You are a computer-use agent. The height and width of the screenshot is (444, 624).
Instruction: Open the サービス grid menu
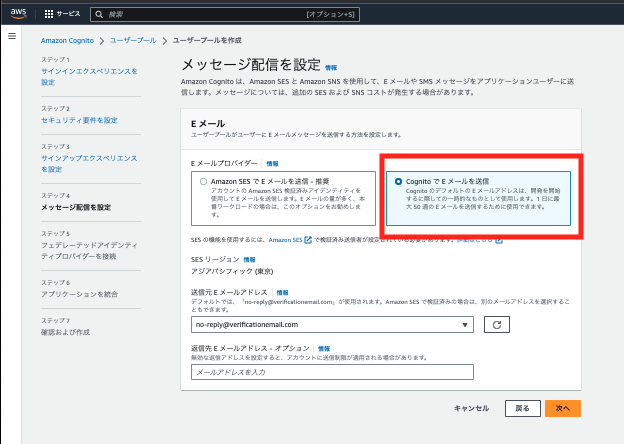[62, 14]
